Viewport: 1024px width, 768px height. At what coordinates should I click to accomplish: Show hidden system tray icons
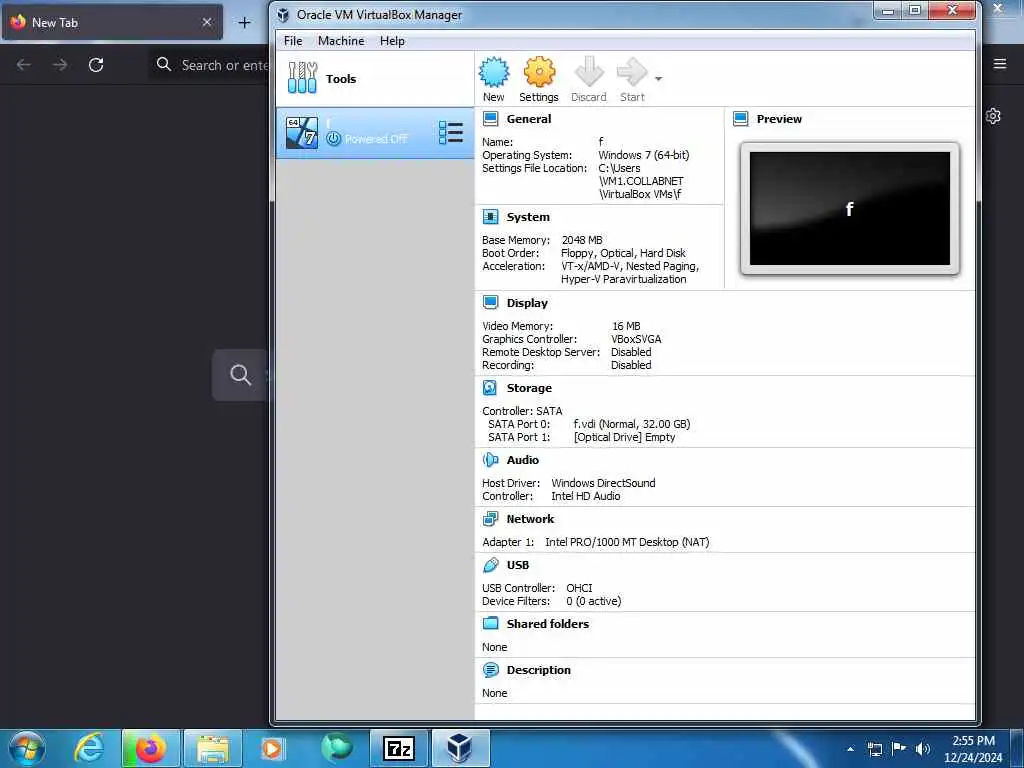coord(850,749)
